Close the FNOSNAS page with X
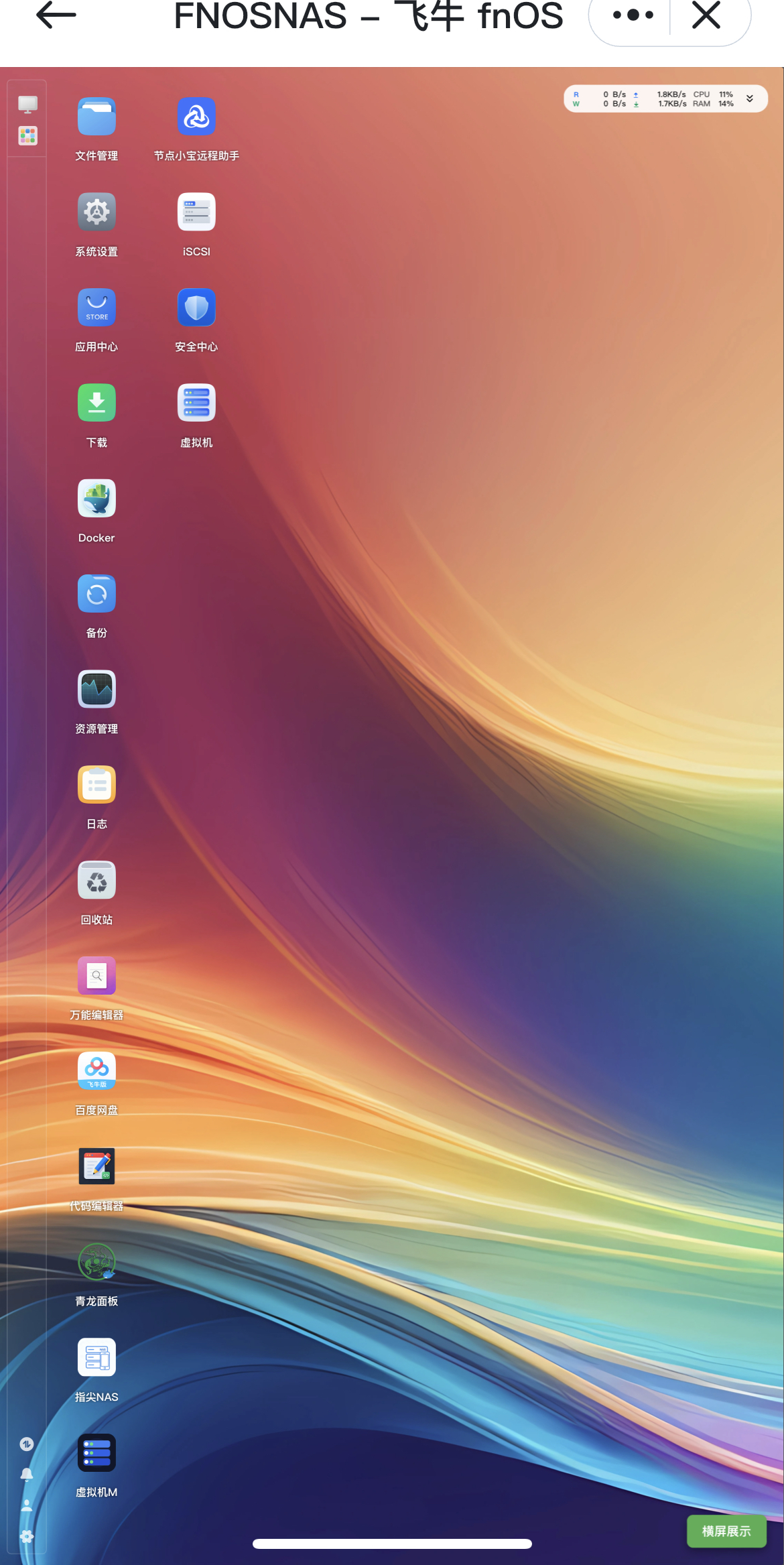The image size is (784, 1565). click(x=706, y=15)
